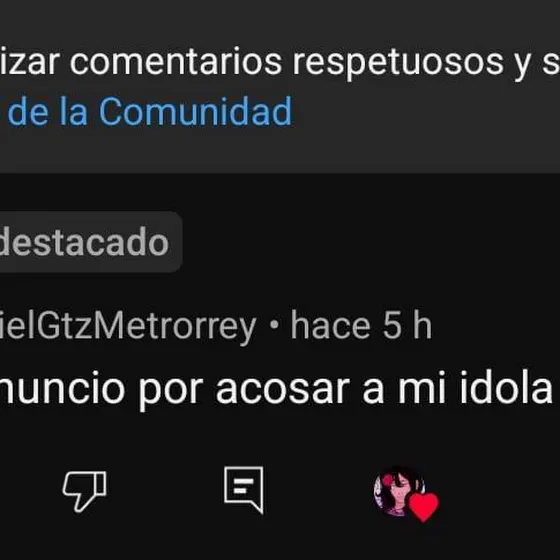Viewport: 560px width, 560px height.
Task: Click the word 'idola' in the comment
Action: (x=506, y=387)
